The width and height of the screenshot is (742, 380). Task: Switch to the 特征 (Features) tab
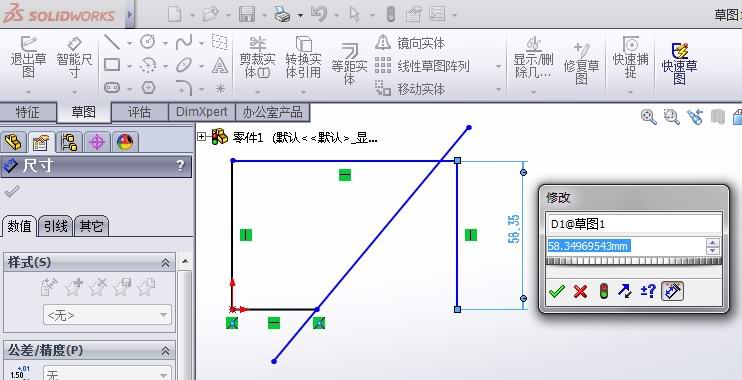(27, 113)
